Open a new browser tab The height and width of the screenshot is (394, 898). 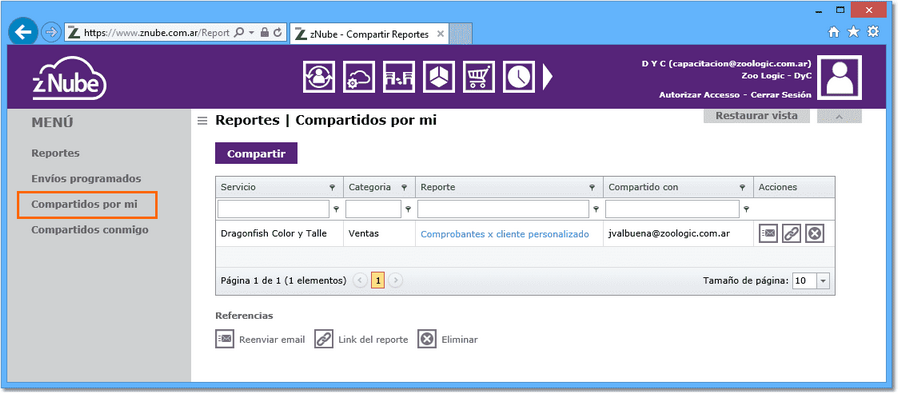[x=460, y=34]
